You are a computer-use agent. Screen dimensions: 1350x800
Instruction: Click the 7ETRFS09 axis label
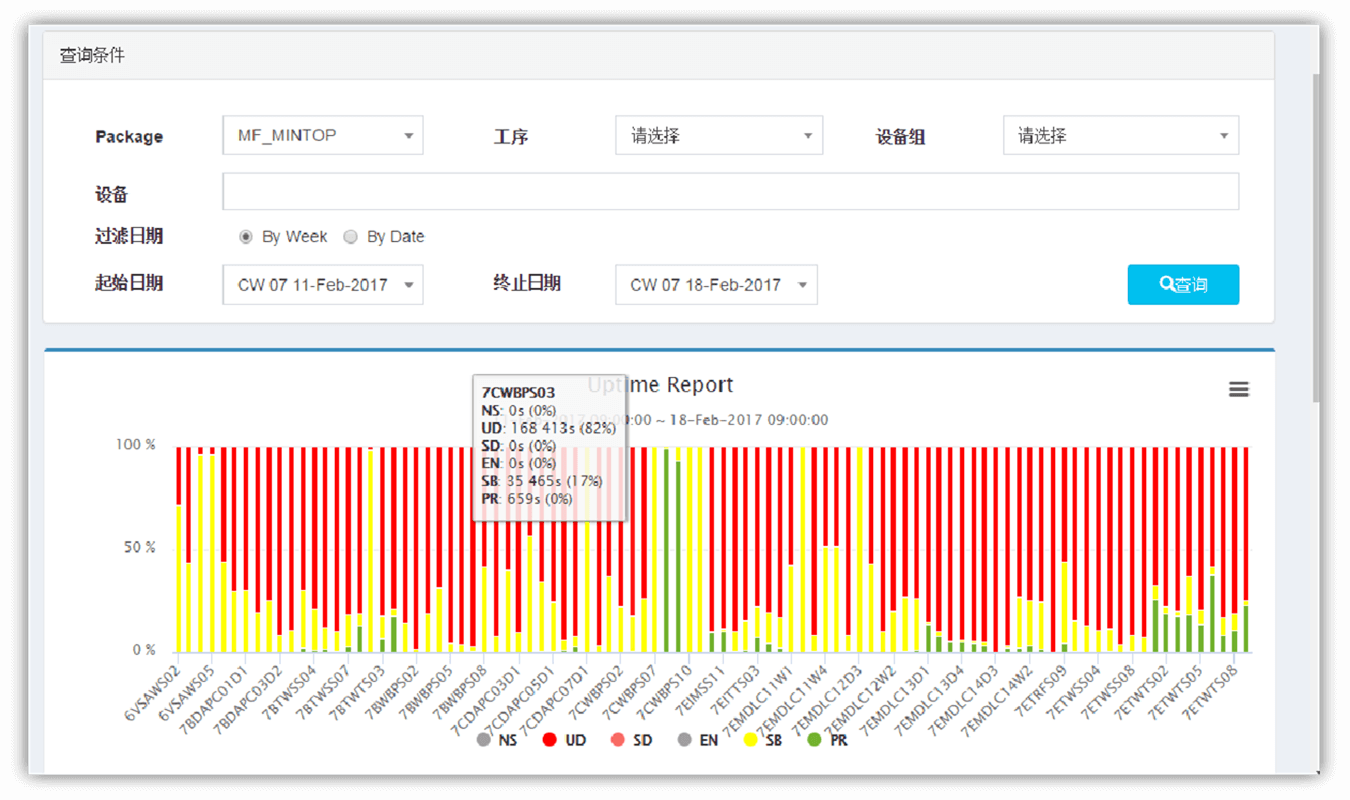[1040, 689]
